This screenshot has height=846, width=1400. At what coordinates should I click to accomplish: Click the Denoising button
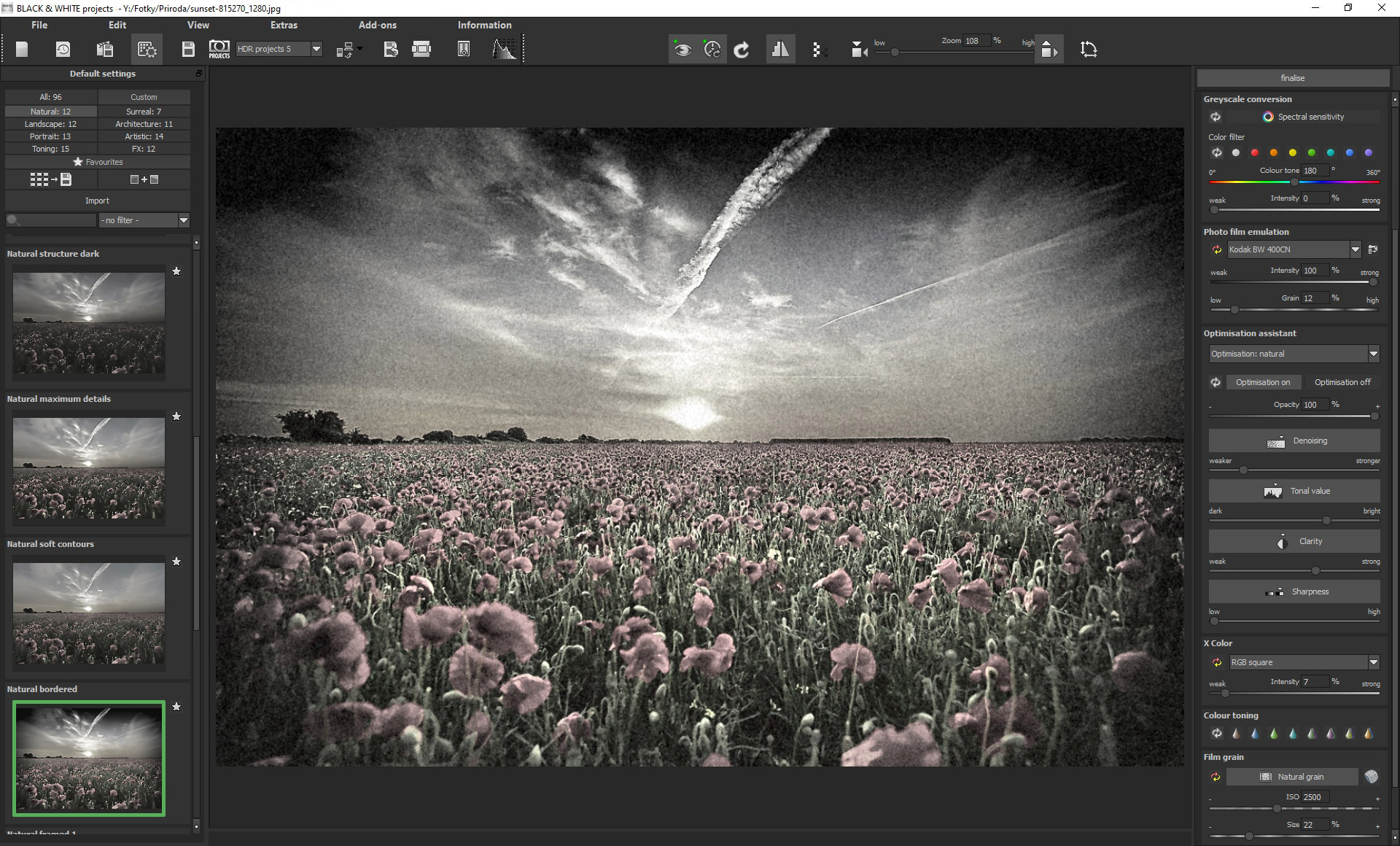1294,441
